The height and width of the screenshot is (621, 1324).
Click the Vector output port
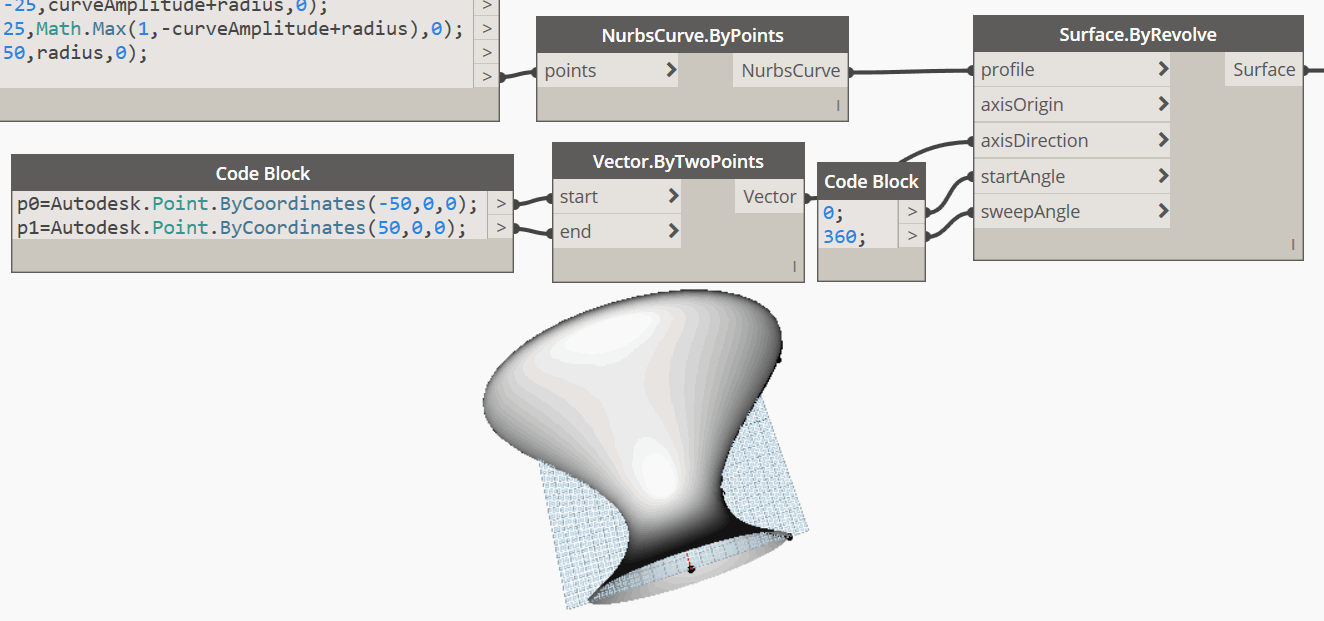(x=770, y=197)
